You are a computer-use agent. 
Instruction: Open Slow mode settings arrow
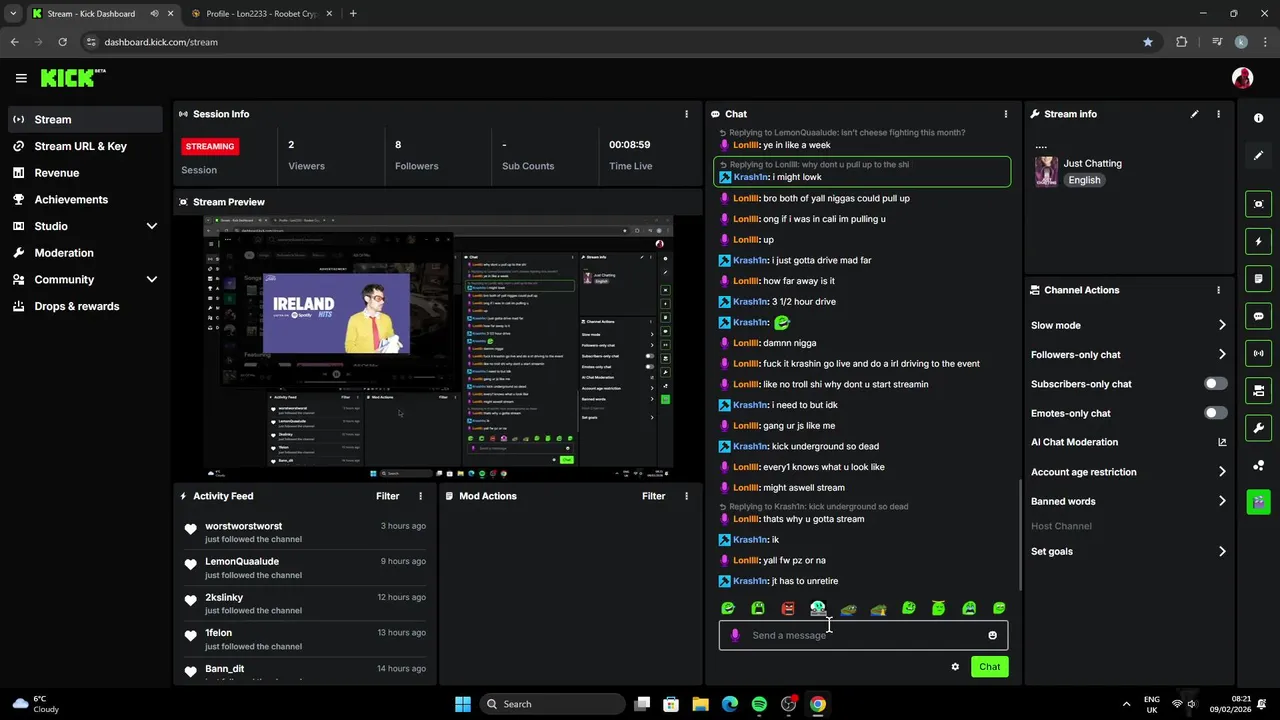[1222, 325]
